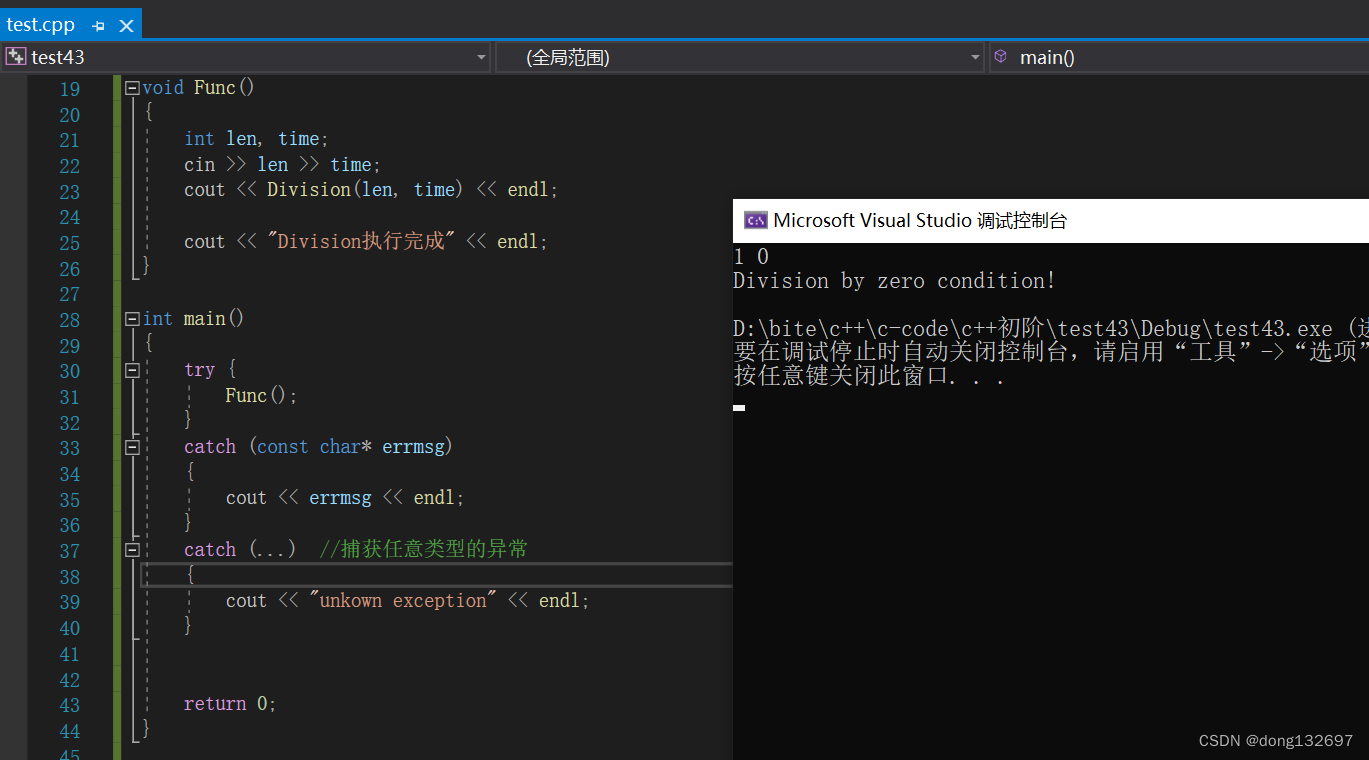Collapse the catch (const char* errmsg) block
Screen dimensions: 1369x760
coord(132,447)
